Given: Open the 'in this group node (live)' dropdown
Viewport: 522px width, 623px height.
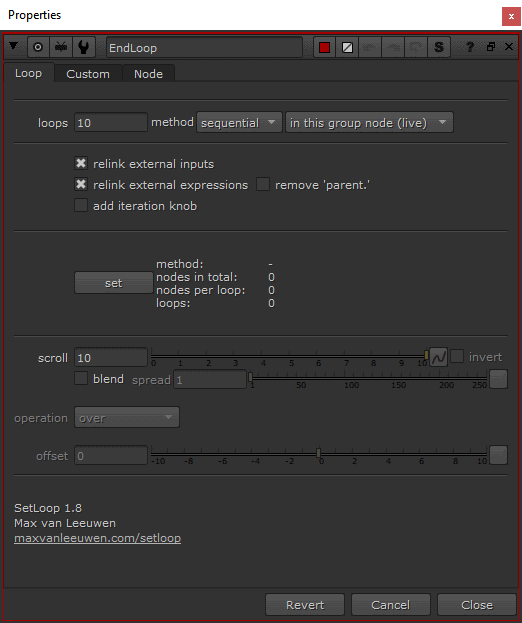Looking at the screenshot, I should click(369, 122).
